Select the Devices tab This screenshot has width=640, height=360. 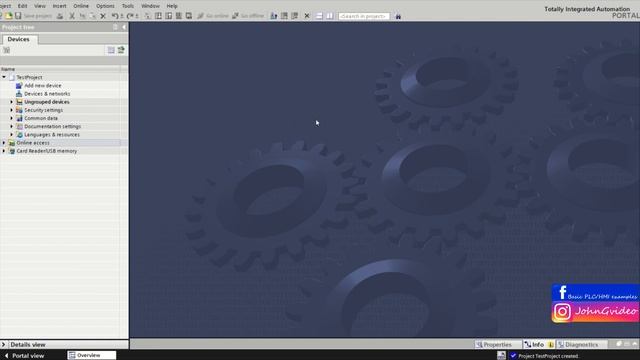pyautogui.click(x=19, y=39)
